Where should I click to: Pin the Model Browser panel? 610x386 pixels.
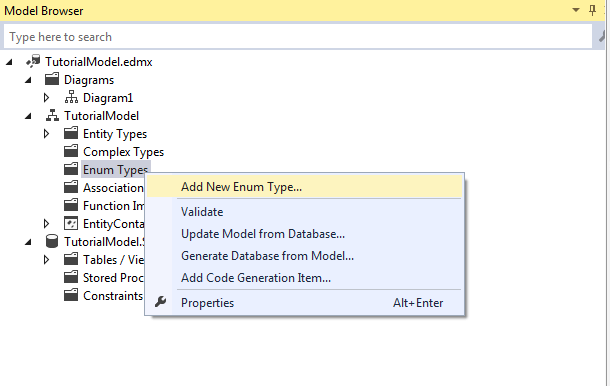click(592, 11)
